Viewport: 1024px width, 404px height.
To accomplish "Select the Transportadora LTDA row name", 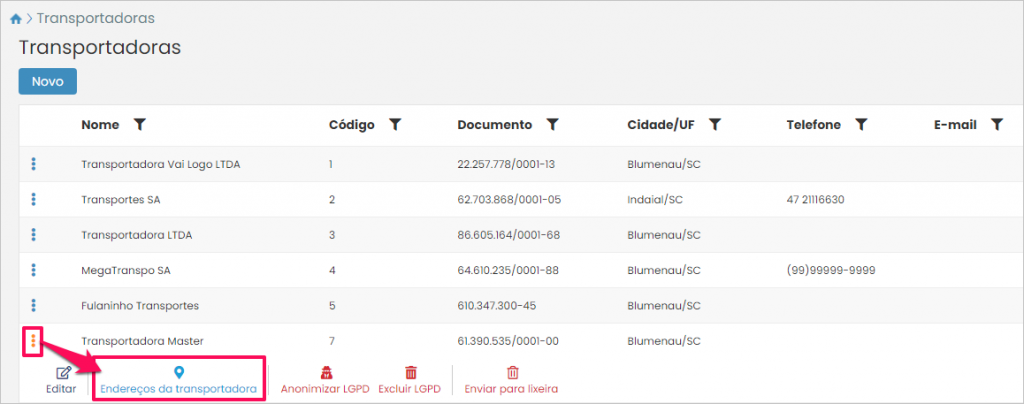I will coord(136,235).
